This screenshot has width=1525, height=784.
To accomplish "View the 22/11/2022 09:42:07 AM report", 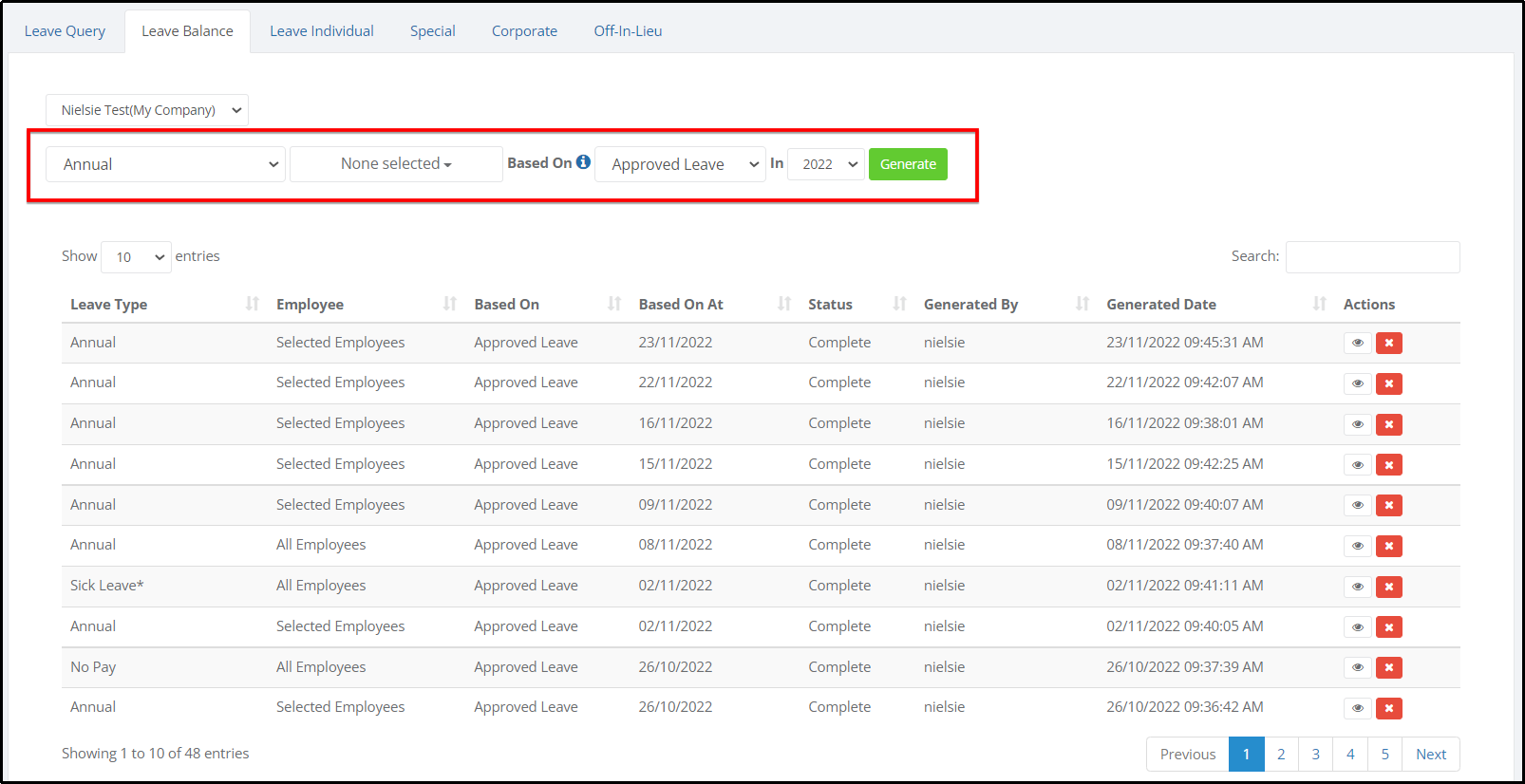I will pyautogui.click(x=1357, y=383).
